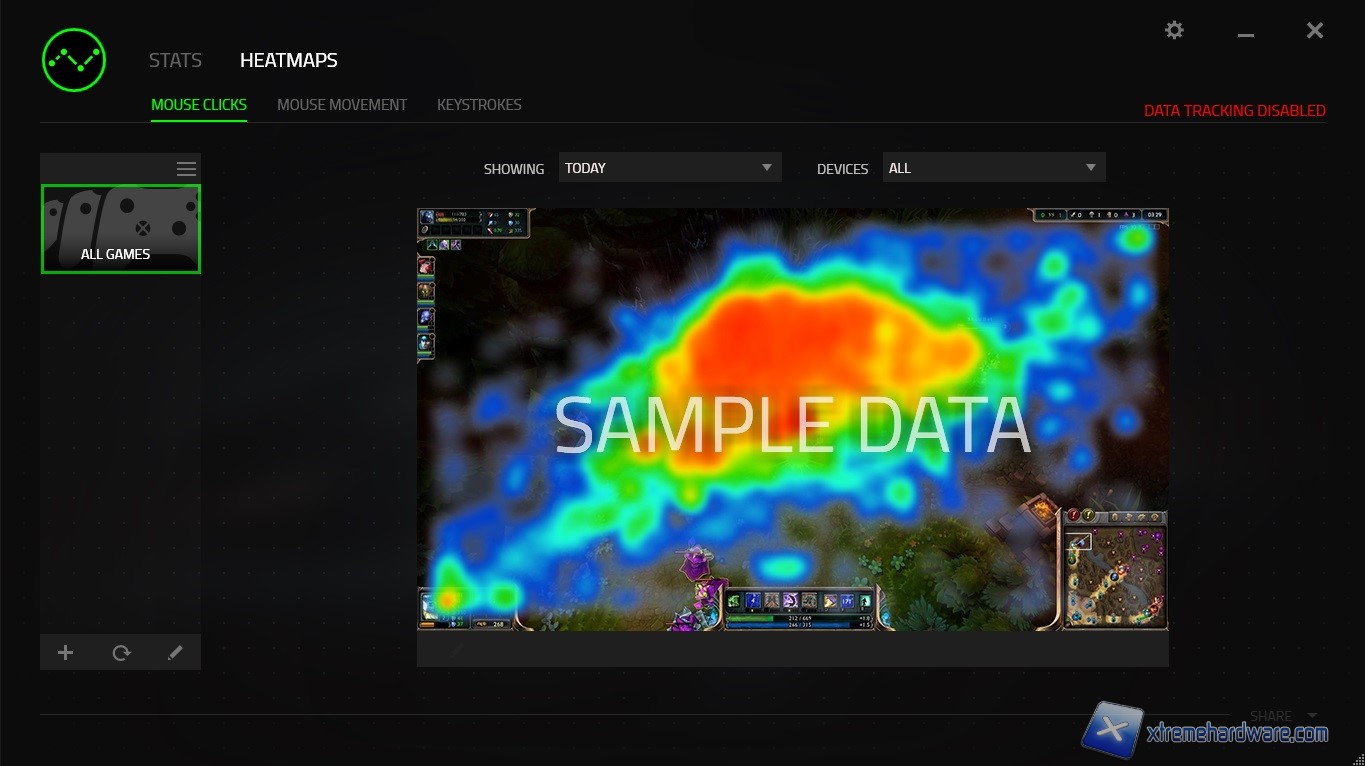Show the MOUSE MOVEMENT heatmap

pyautogui.click(x=342, y=104)
